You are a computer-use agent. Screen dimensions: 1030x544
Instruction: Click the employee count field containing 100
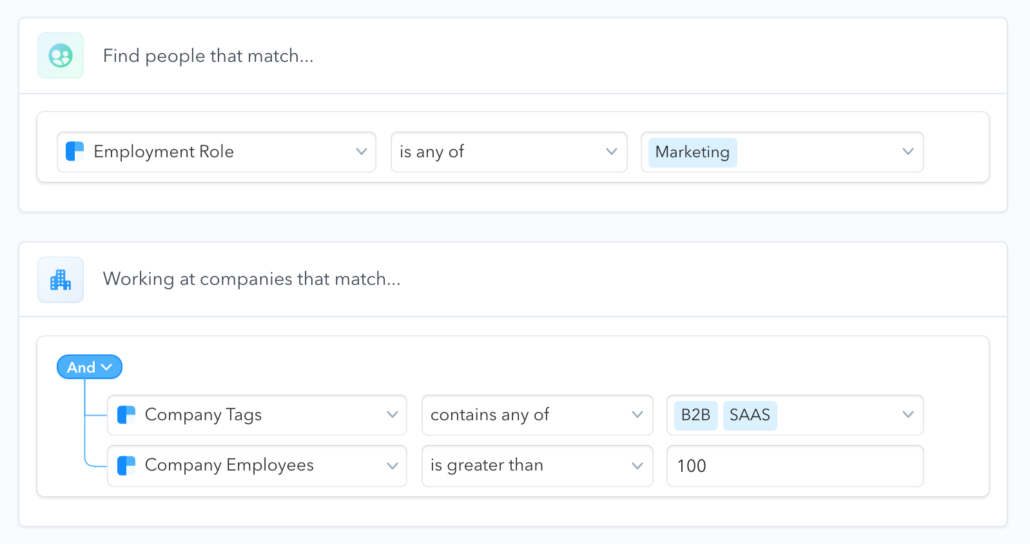pos(794,466)
